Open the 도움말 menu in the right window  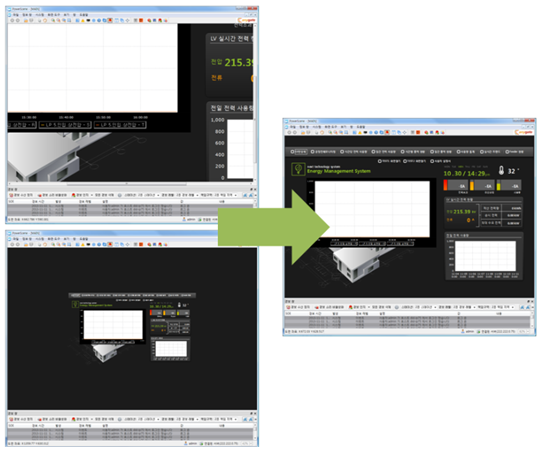click(361, 127)
